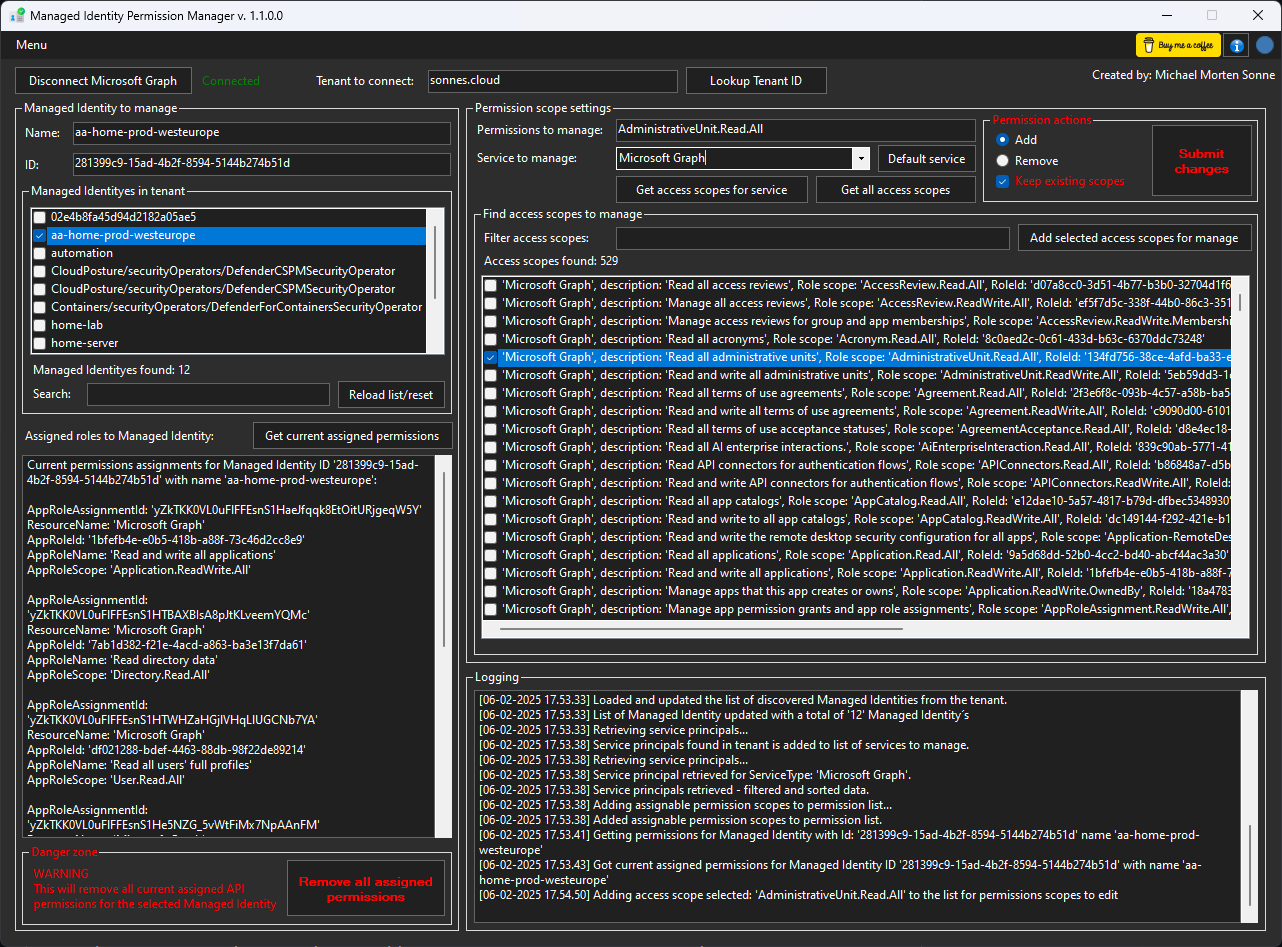This screenshot has height=947, width=1282.
Task: Click Get current assigned permissions
Action: pos(352,436)
